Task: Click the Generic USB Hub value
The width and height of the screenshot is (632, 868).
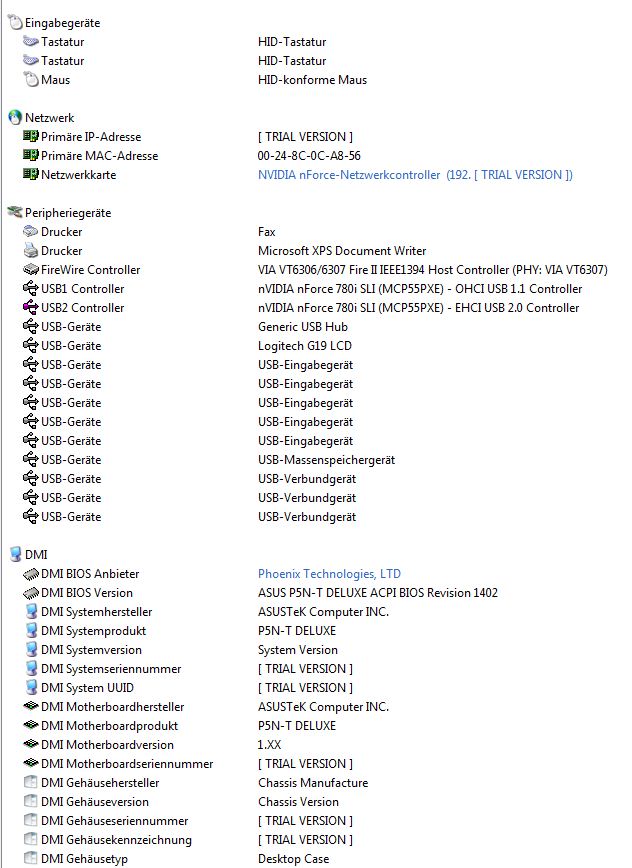Action: (303, 327)
